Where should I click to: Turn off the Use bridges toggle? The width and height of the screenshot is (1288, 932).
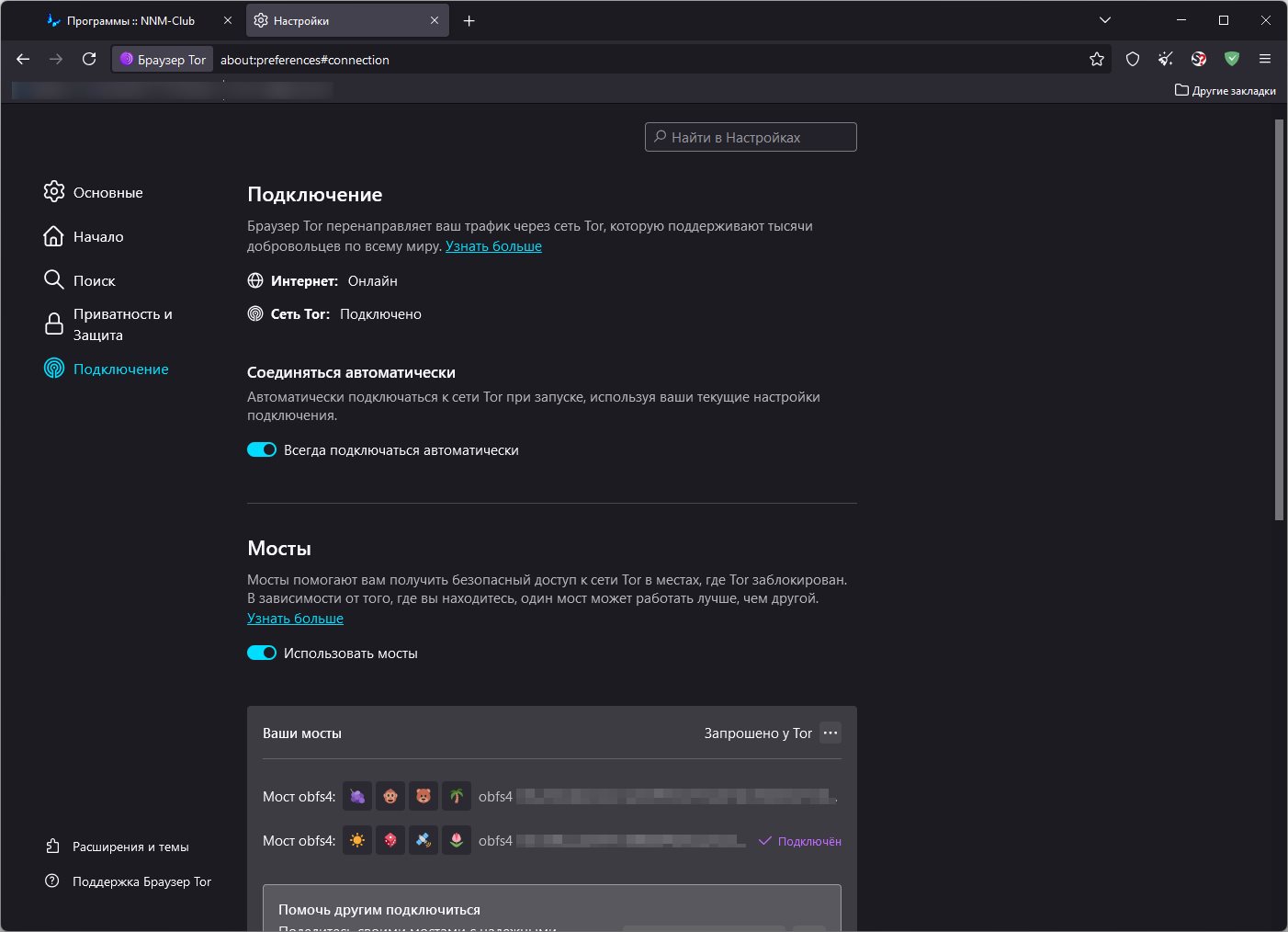[262, 654]
